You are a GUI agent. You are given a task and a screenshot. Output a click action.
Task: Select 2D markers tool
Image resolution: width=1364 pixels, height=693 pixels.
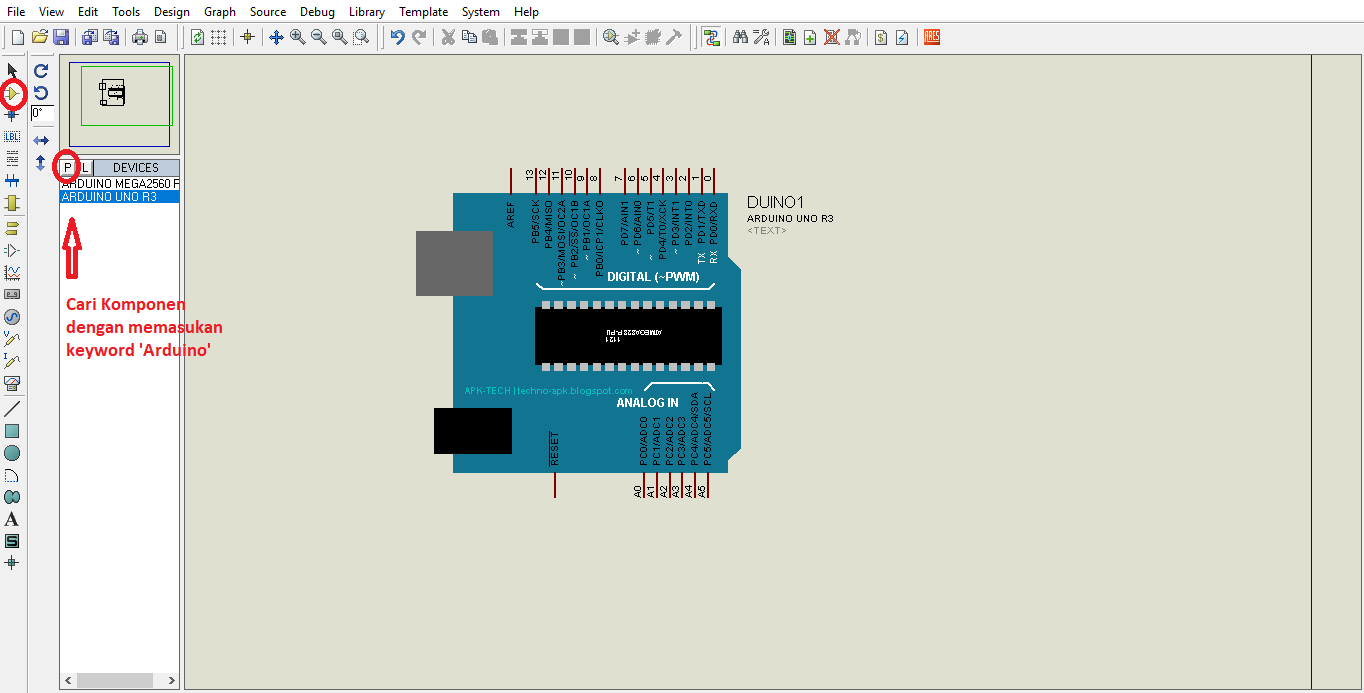pyautogui.click(x=12, y=563)
